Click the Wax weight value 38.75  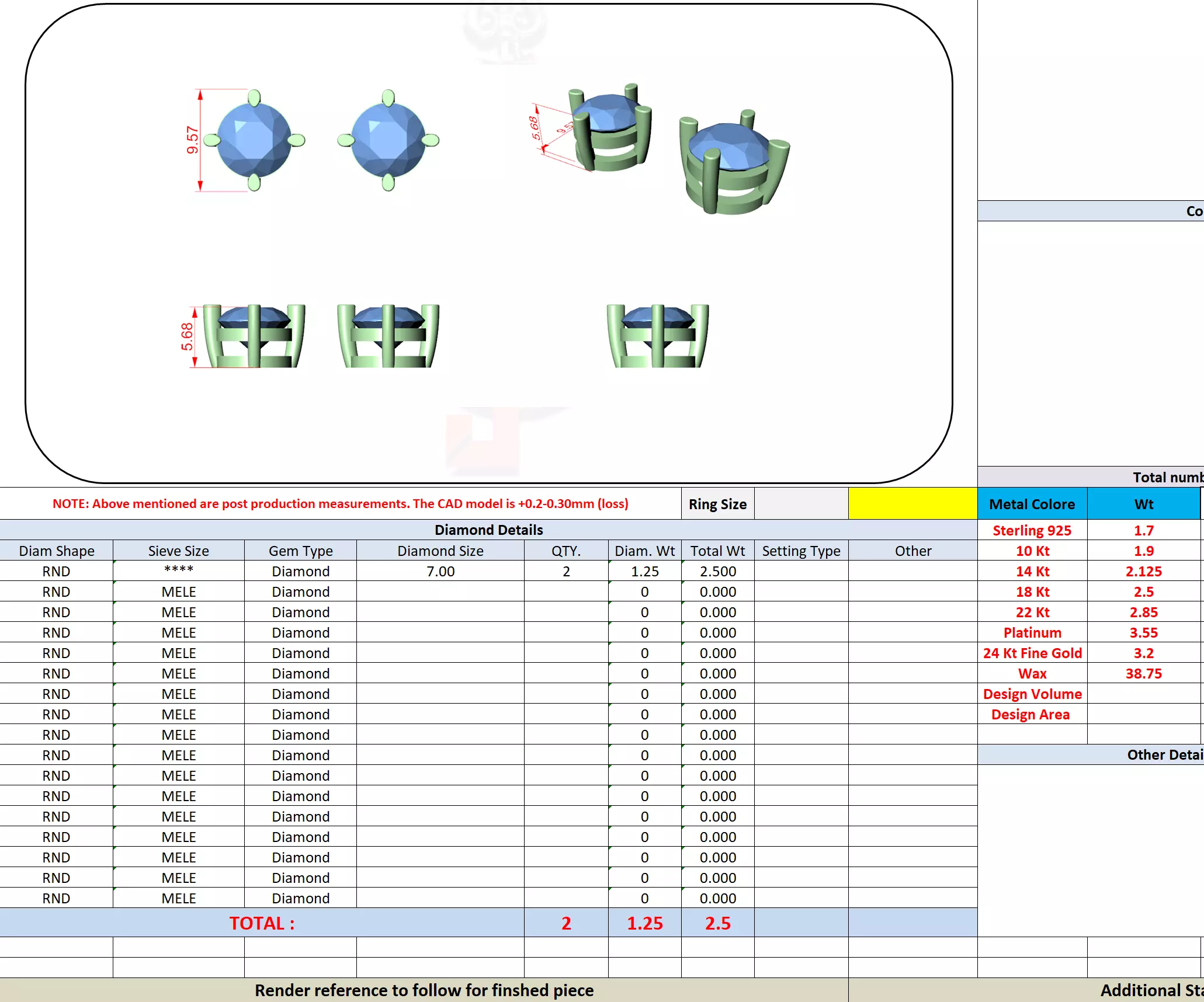1143,673
